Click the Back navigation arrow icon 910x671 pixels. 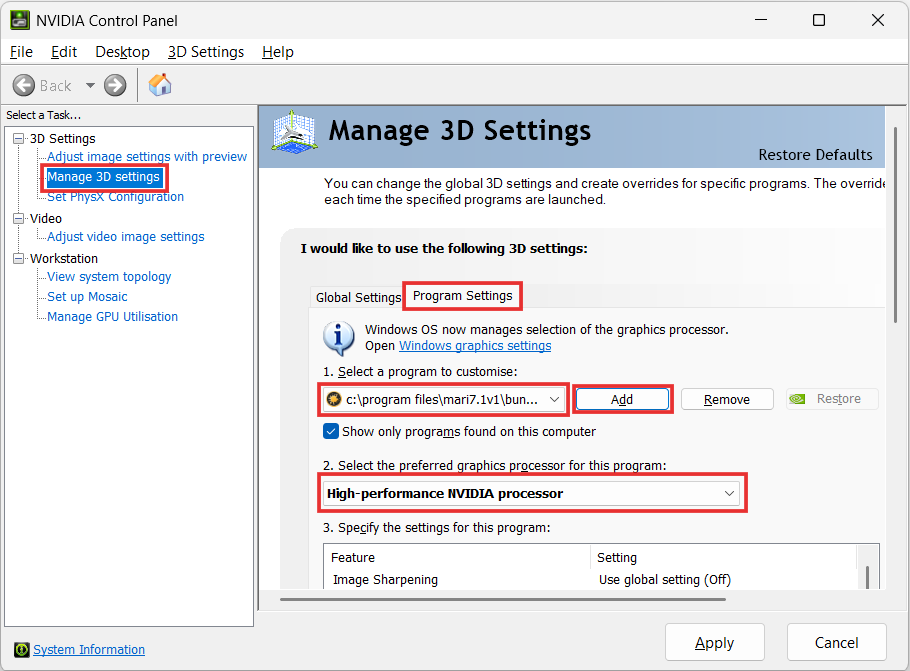point(25,85)
